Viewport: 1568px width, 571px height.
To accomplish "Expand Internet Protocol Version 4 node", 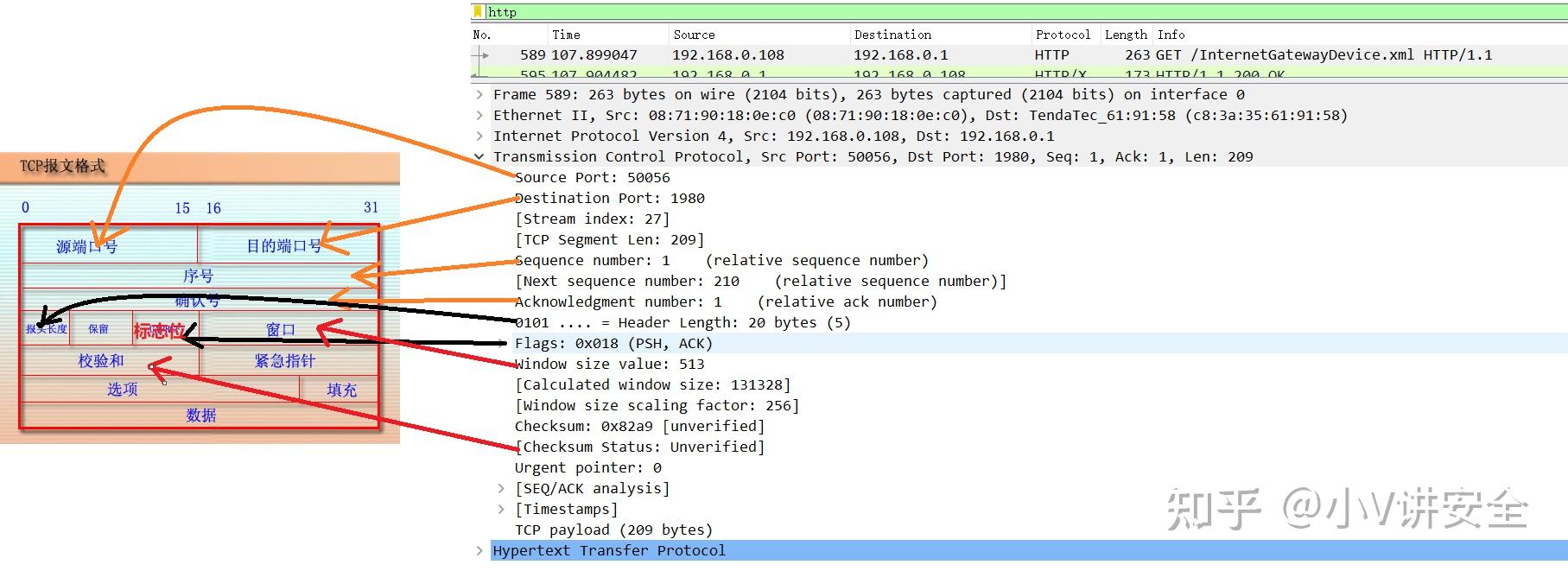I will click(479, 136).
